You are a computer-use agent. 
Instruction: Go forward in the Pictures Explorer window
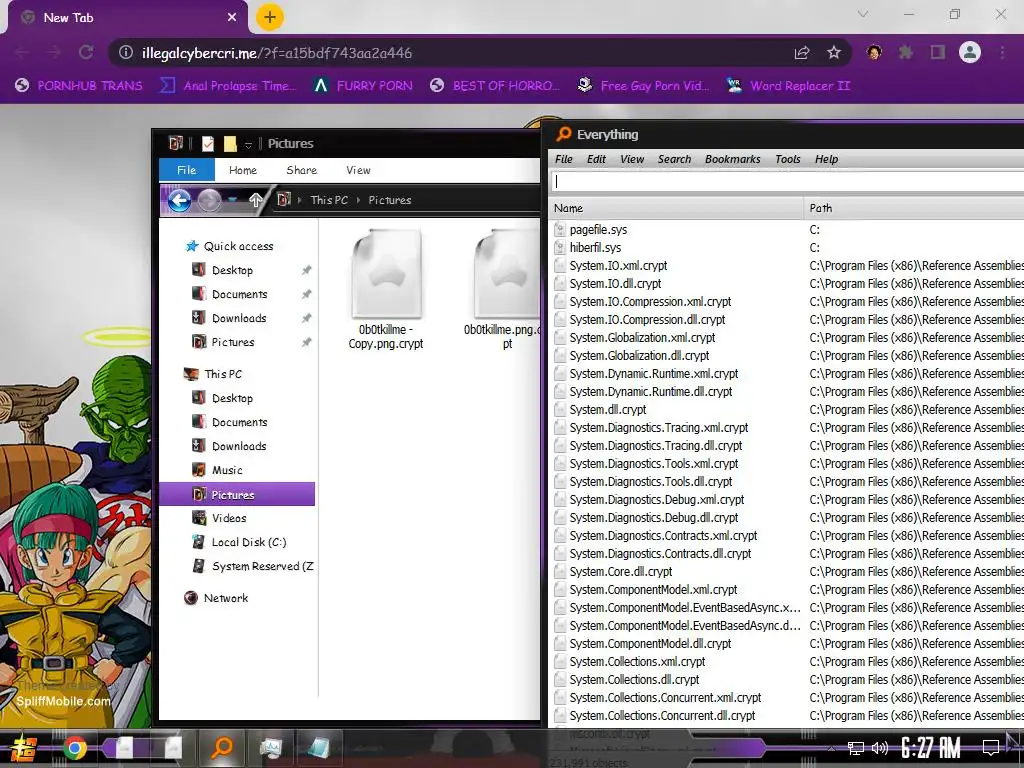209,200
